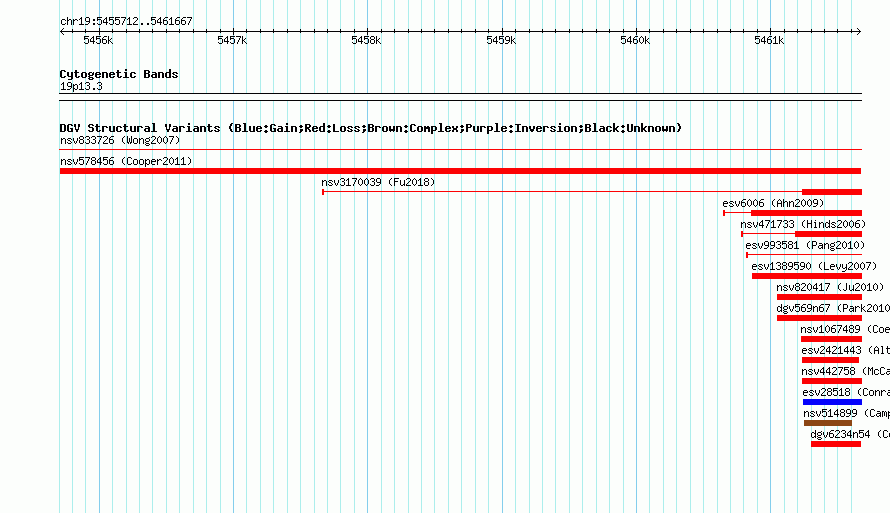This screenshot has width=890, height=513.
Task: Click the nsv471733 red loss bar
Action: tap(828, 234)
